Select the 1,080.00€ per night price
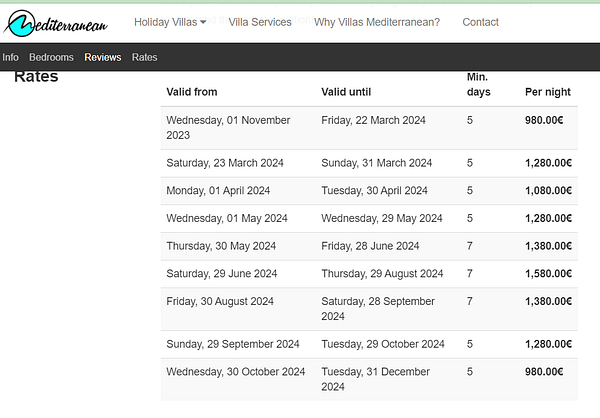This screenshot has width=600, height=418. pos(548,190)
